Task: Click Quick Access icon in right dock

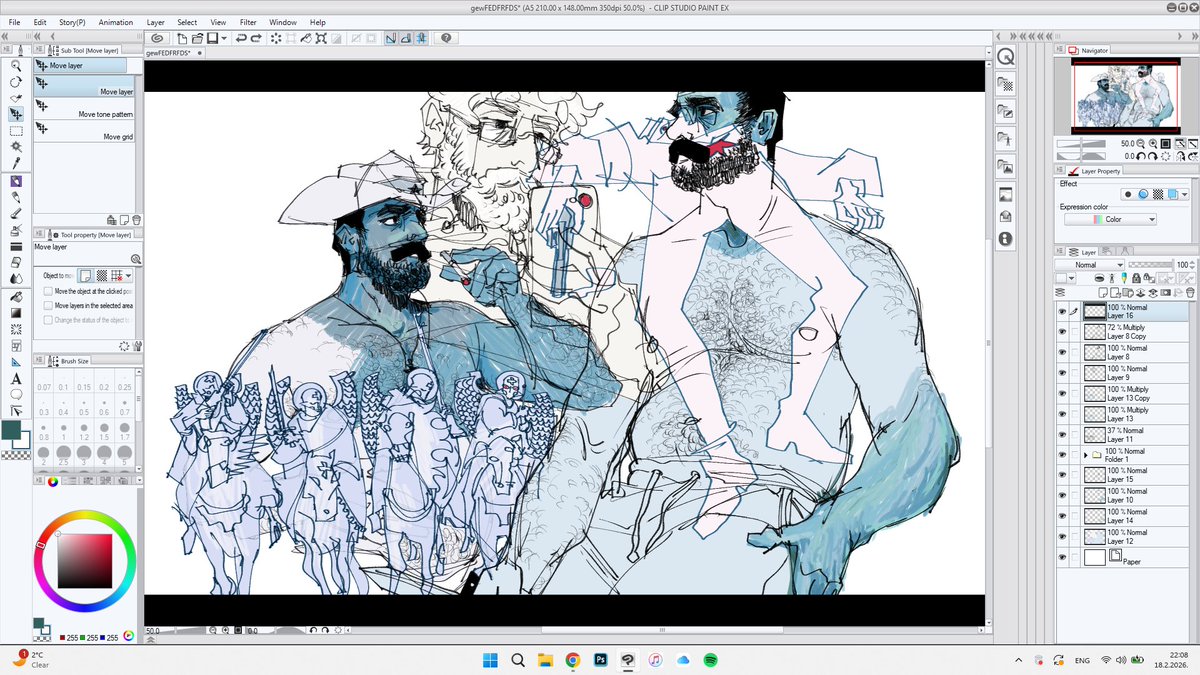Action: [1005, 58]
